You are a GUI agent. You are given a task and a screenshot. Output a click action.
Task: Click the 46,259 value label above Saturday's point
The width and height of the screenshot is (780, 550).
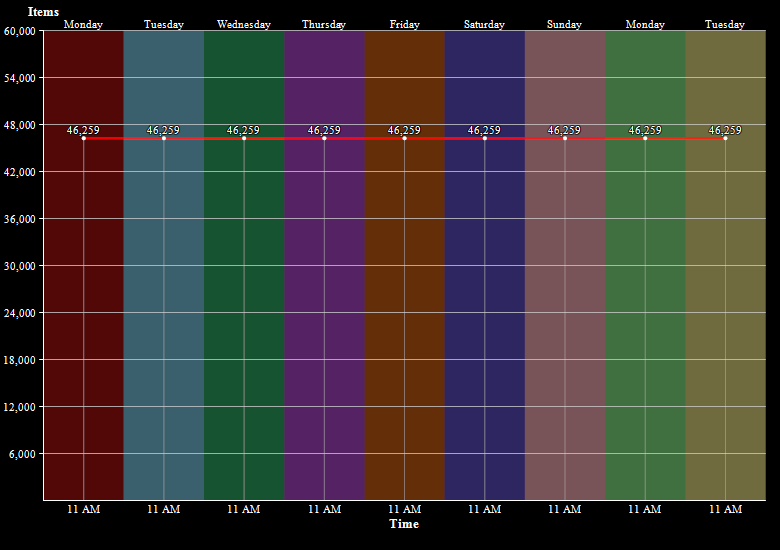point(484,130)
